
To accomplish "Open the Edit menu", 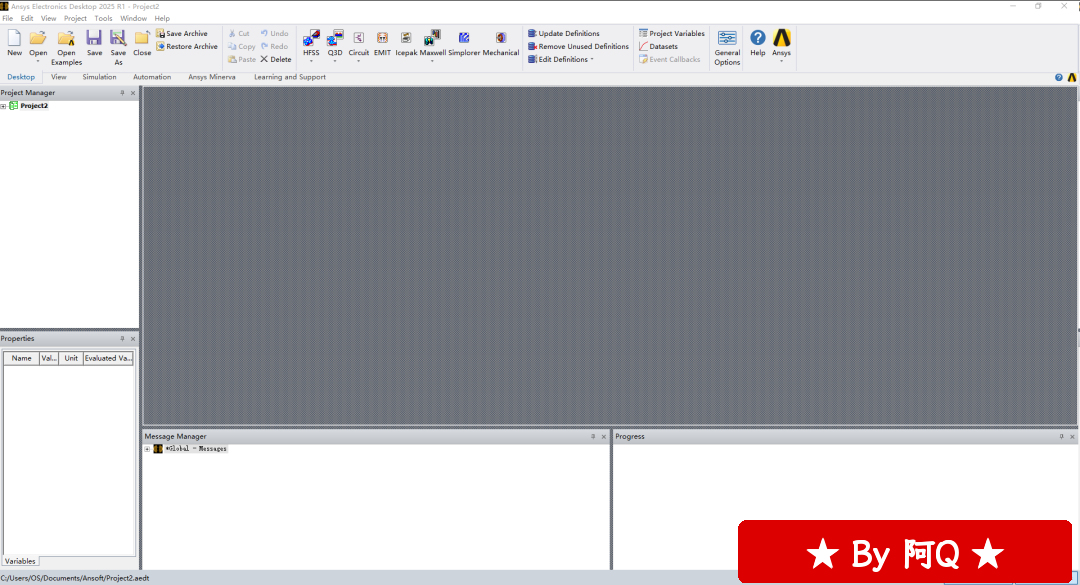I will pos(27,19).
